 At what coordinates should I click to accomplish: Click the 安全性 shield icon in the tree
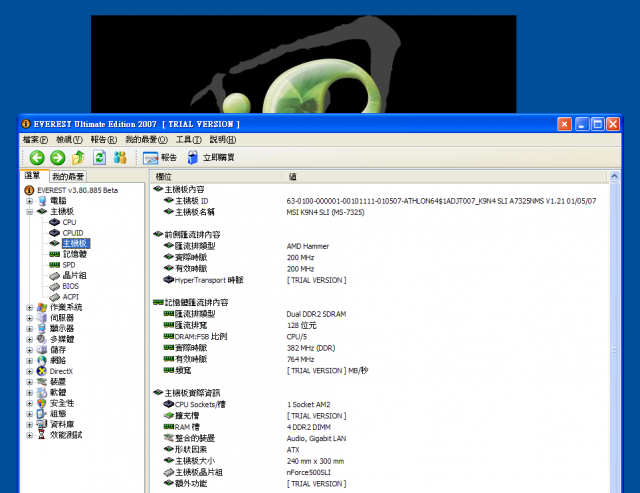tap(42, 403)
